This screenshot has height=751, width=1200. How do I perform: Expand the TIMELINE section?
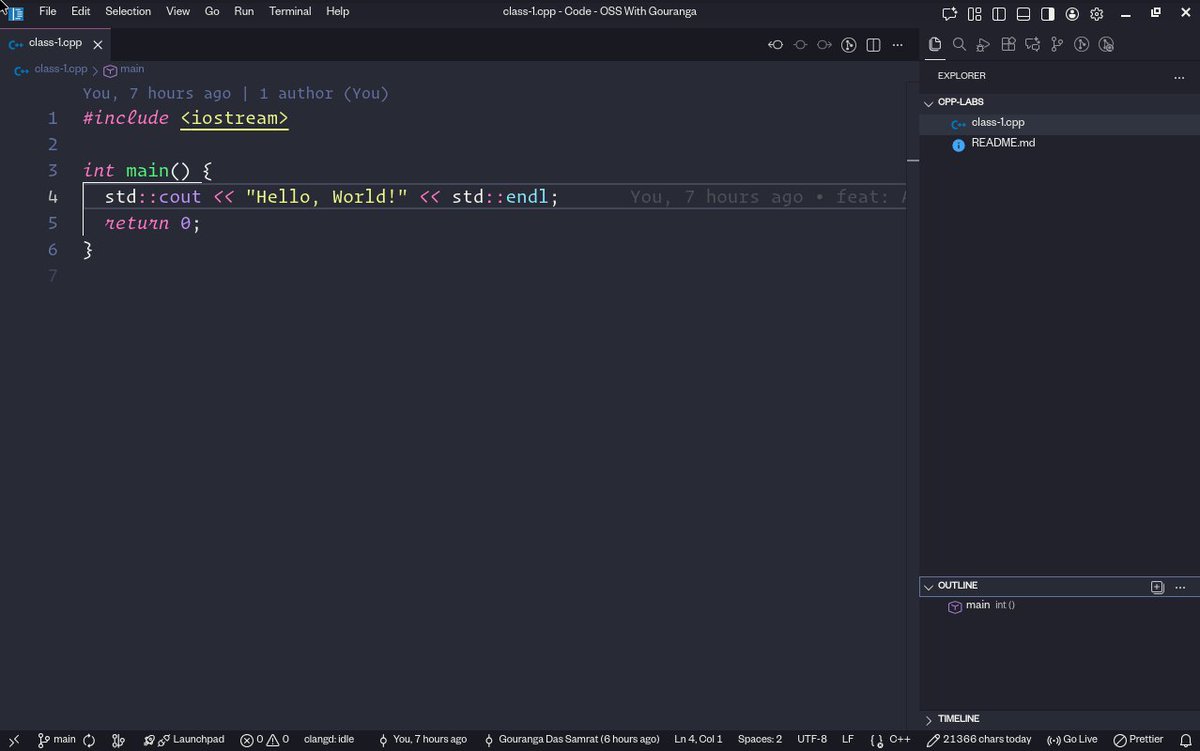(x=1059, y=719)
